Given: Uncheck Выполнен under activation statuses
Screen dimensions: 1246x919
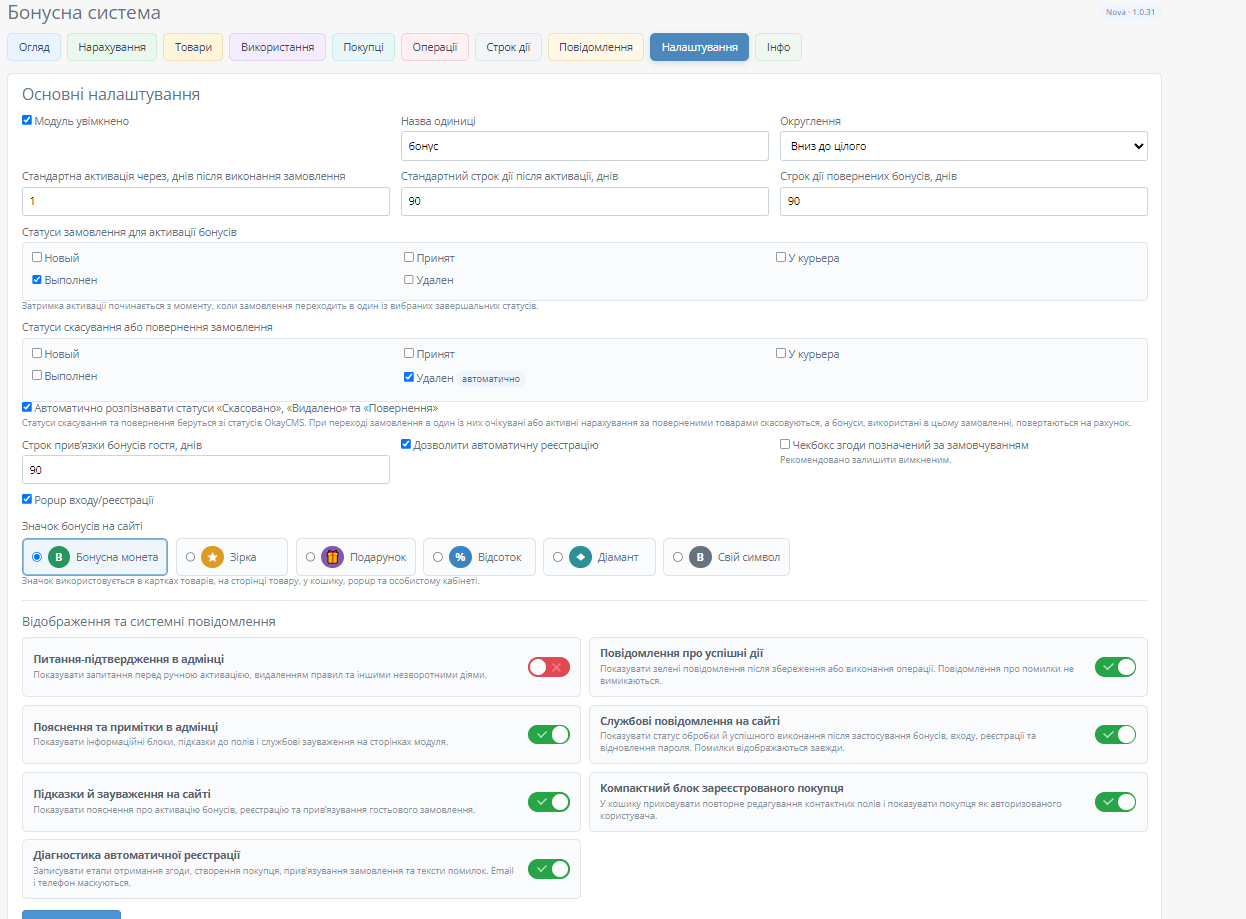Looking at the screenshot, I should tap(37, 279).
